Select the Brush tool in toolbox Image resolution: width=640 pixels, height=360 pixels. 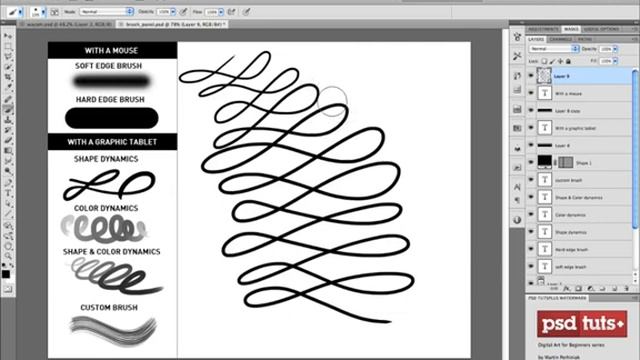8,109
